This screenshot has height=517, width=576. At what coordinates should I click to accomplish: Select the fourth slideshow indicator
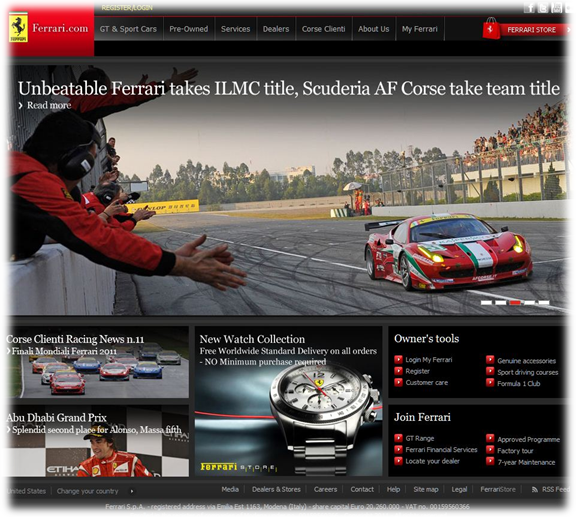pos(530,302)
